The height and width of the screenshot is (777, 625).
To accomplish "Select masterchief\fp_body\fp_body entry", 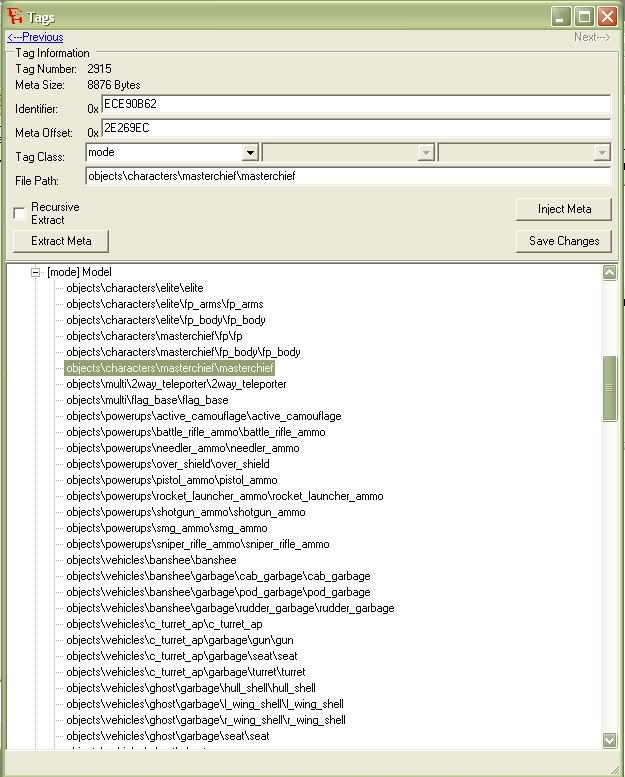I will (x=183, y=352).
